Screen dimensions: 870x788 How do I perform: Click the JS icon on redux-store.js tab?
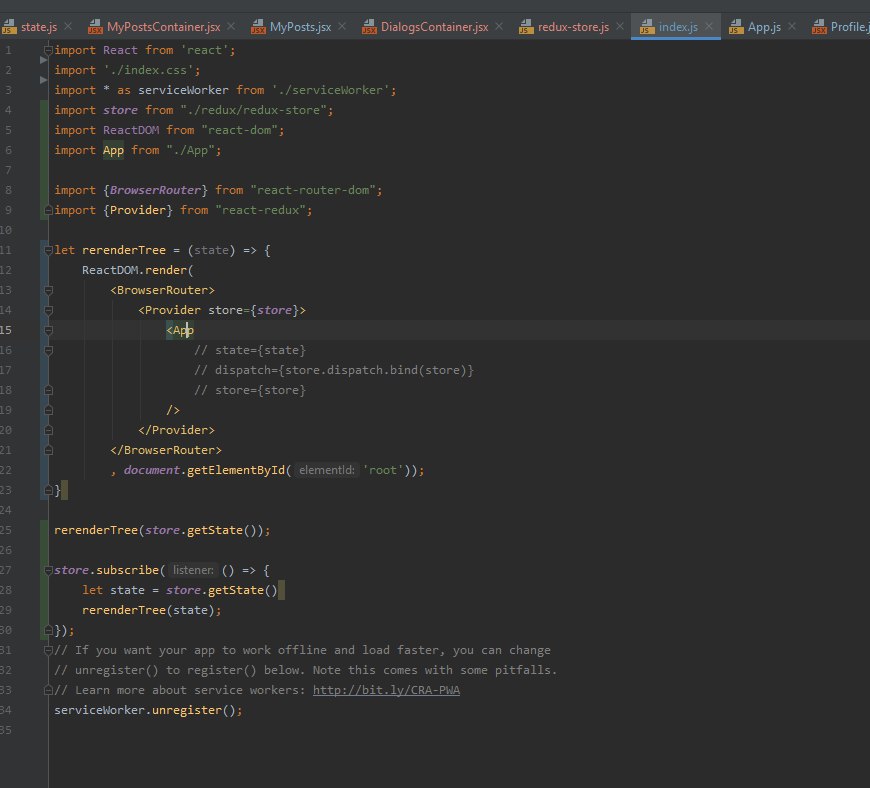tap(527, 27)
